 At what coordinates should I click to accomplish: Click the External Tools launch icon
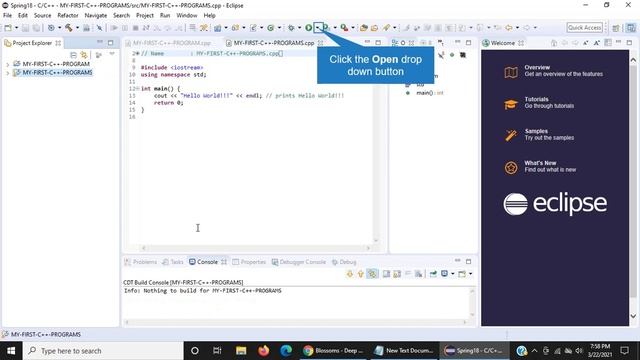coord(344,28)
